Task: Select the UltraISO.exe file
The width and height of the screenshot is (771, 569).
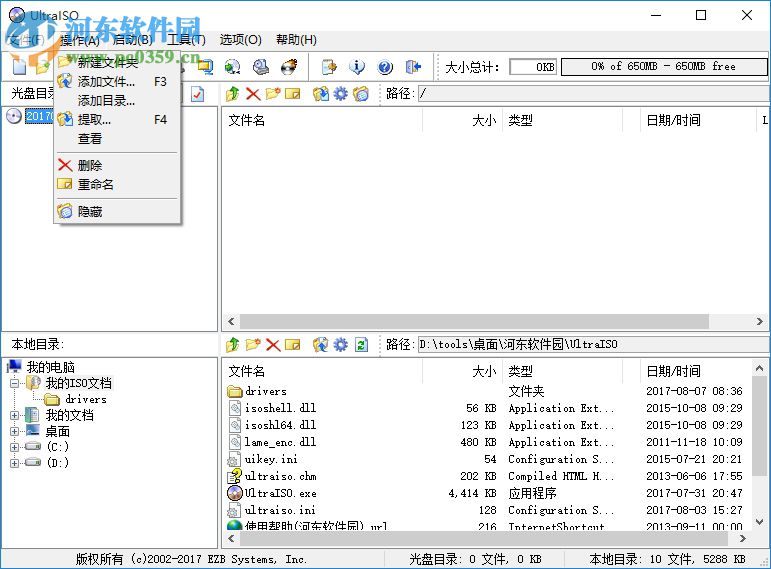Action: click(280, 493)
